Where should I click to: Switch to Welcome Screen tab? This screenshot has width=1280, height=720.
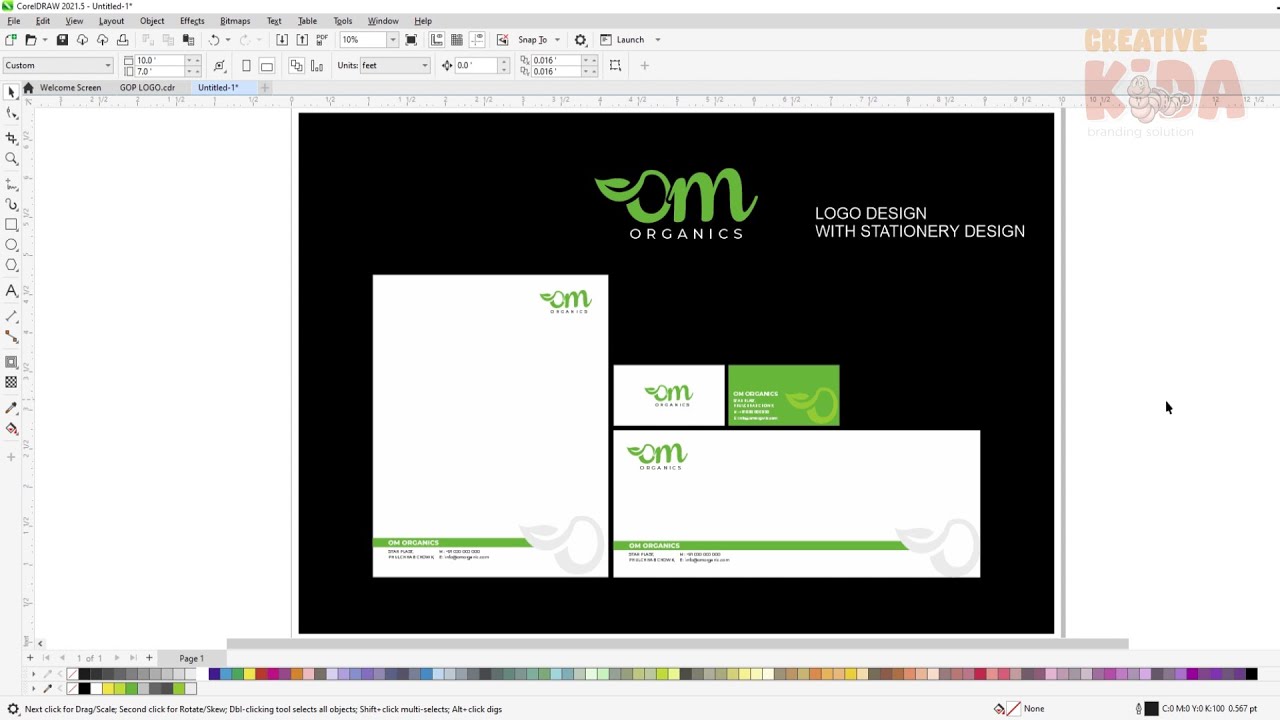click(x=70, y=88)
